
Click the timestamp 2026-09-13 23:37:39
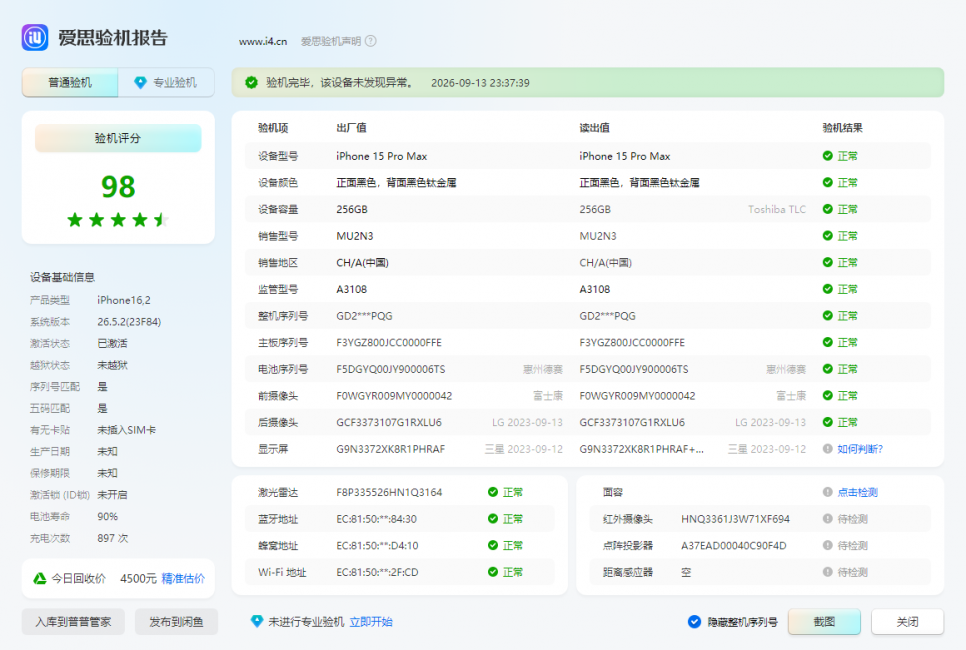point(480,83)
